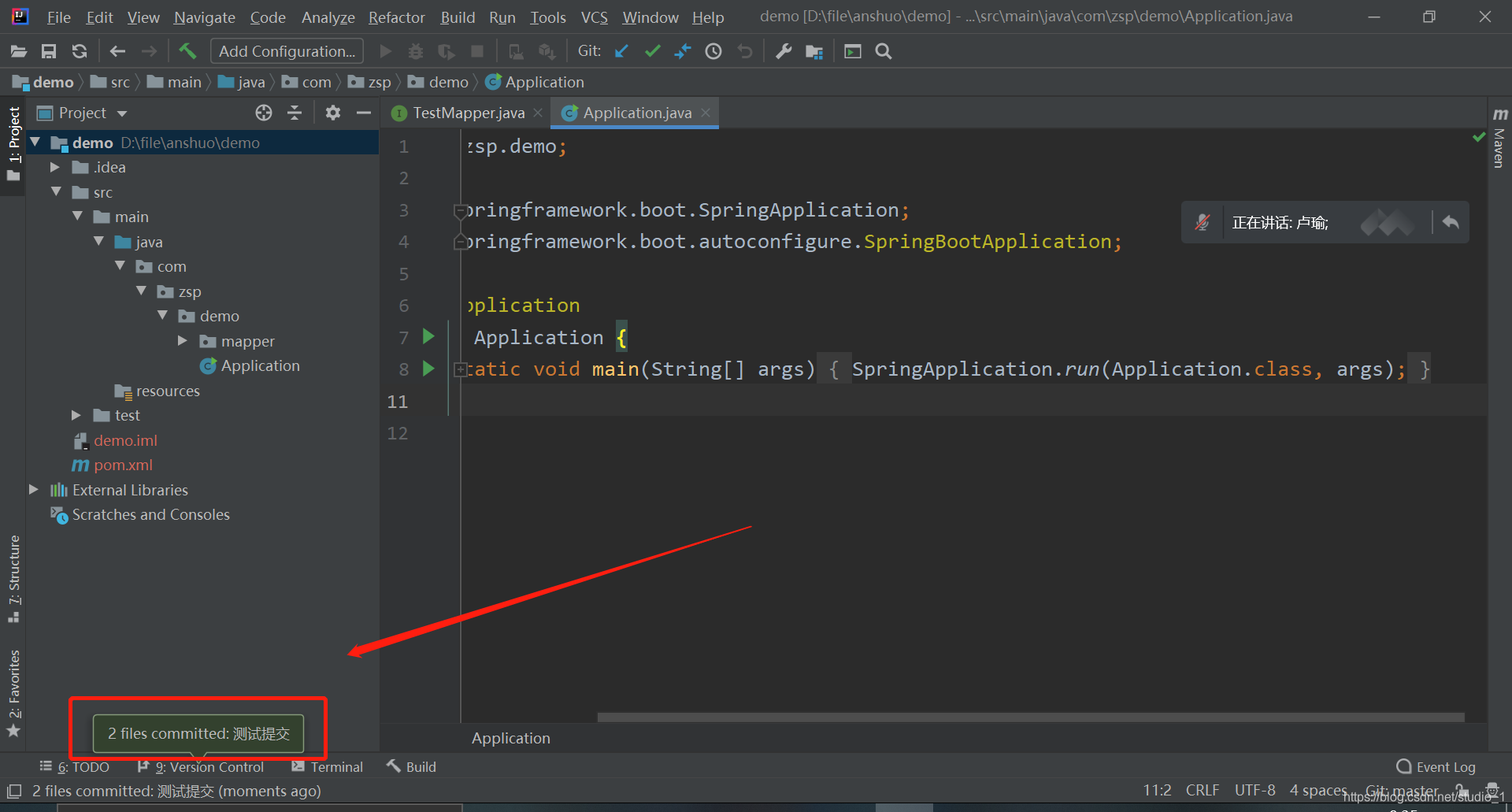Click the Forward navigation arrow
This screenshot has height=812, width=1512.
[149, 51]
